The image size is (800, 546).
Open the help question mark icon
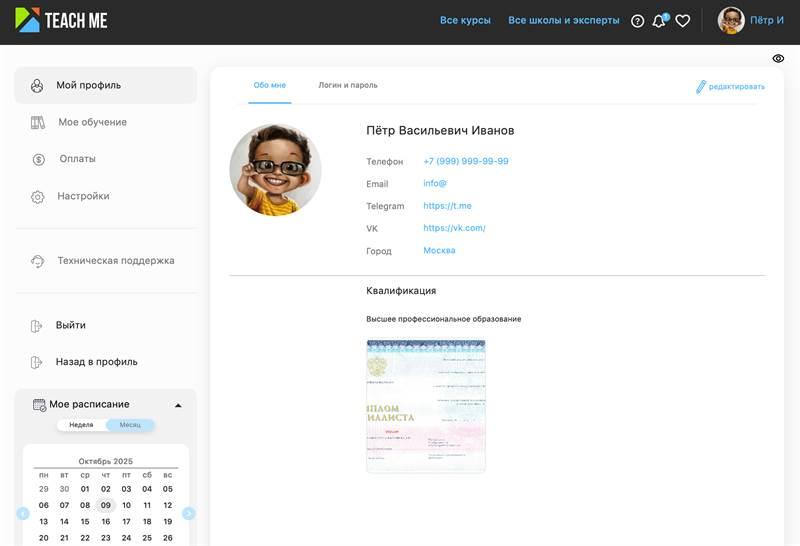638,21
